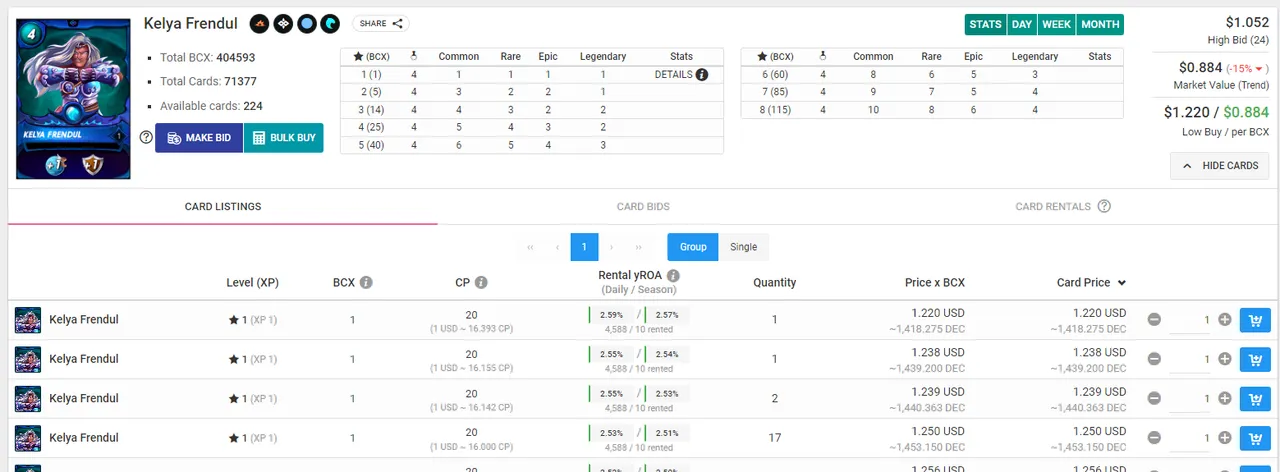Viewport: 1280px width, 472px height.
Task: Click the $1.220 low buy price
Action: pos(1187,113)
